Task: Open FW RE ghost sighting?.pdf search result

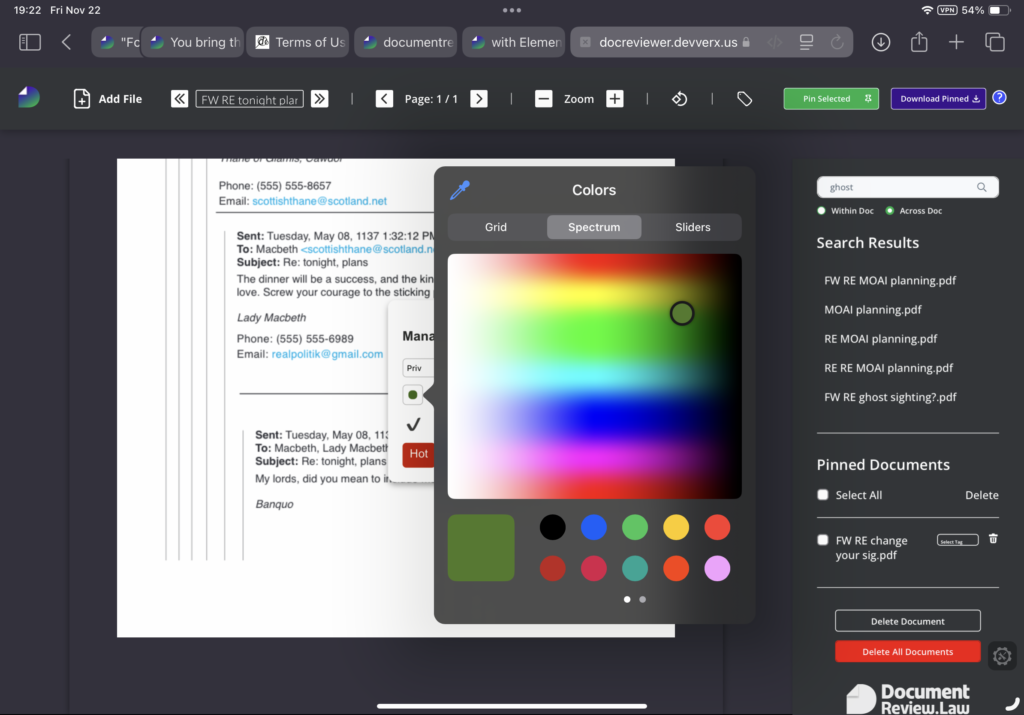Action: (x=890, y=397)
